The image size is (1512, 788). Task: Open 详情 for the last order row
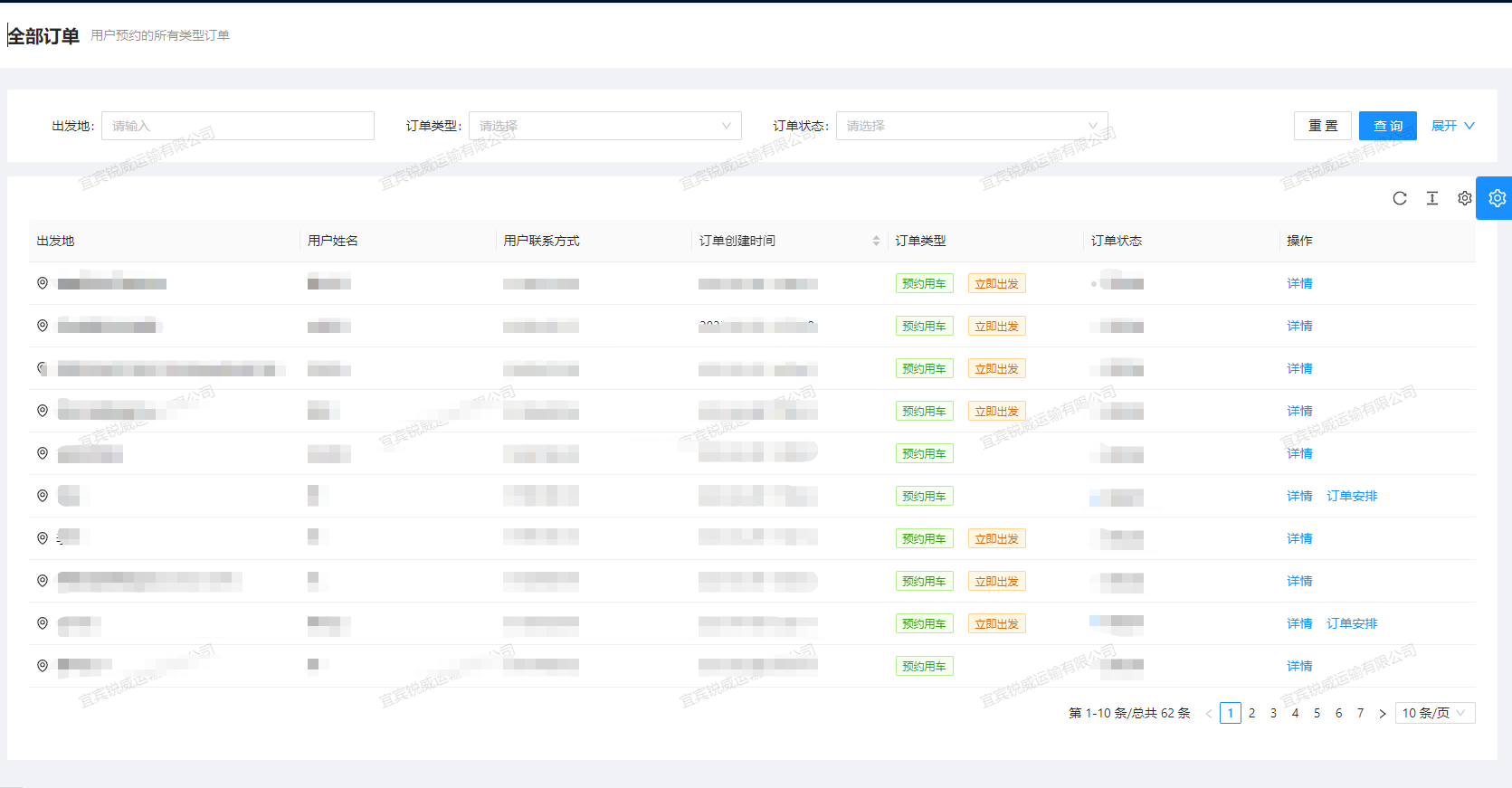pyautogui.click(x=1299, y=666)
